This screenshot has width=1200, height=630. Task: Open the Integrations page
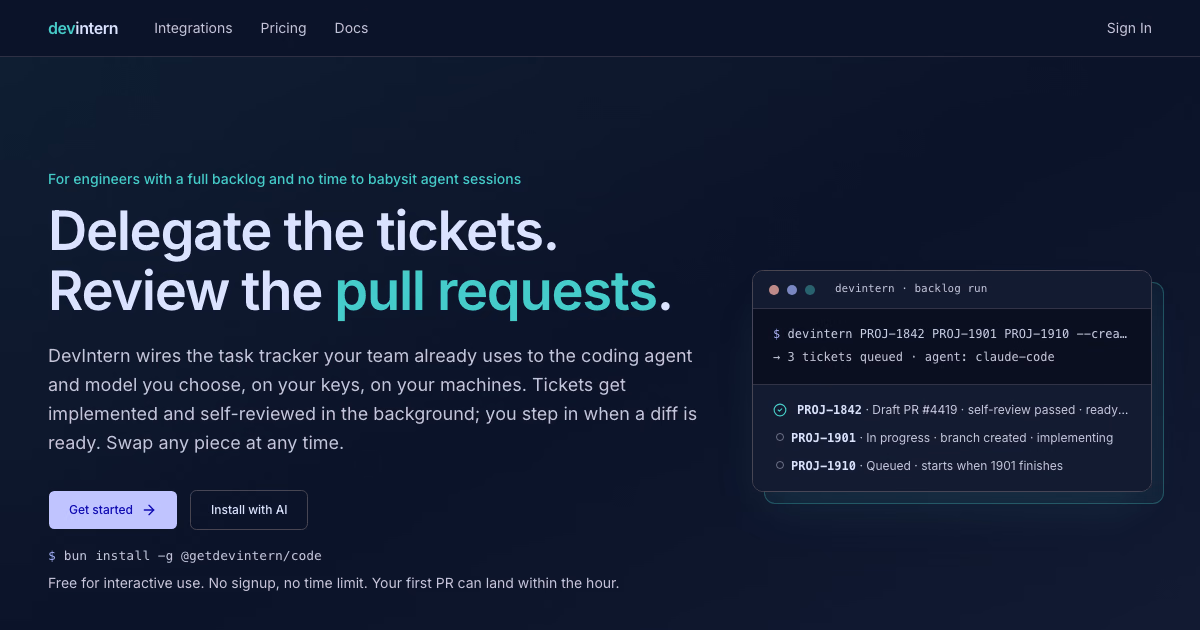[193, 28]
